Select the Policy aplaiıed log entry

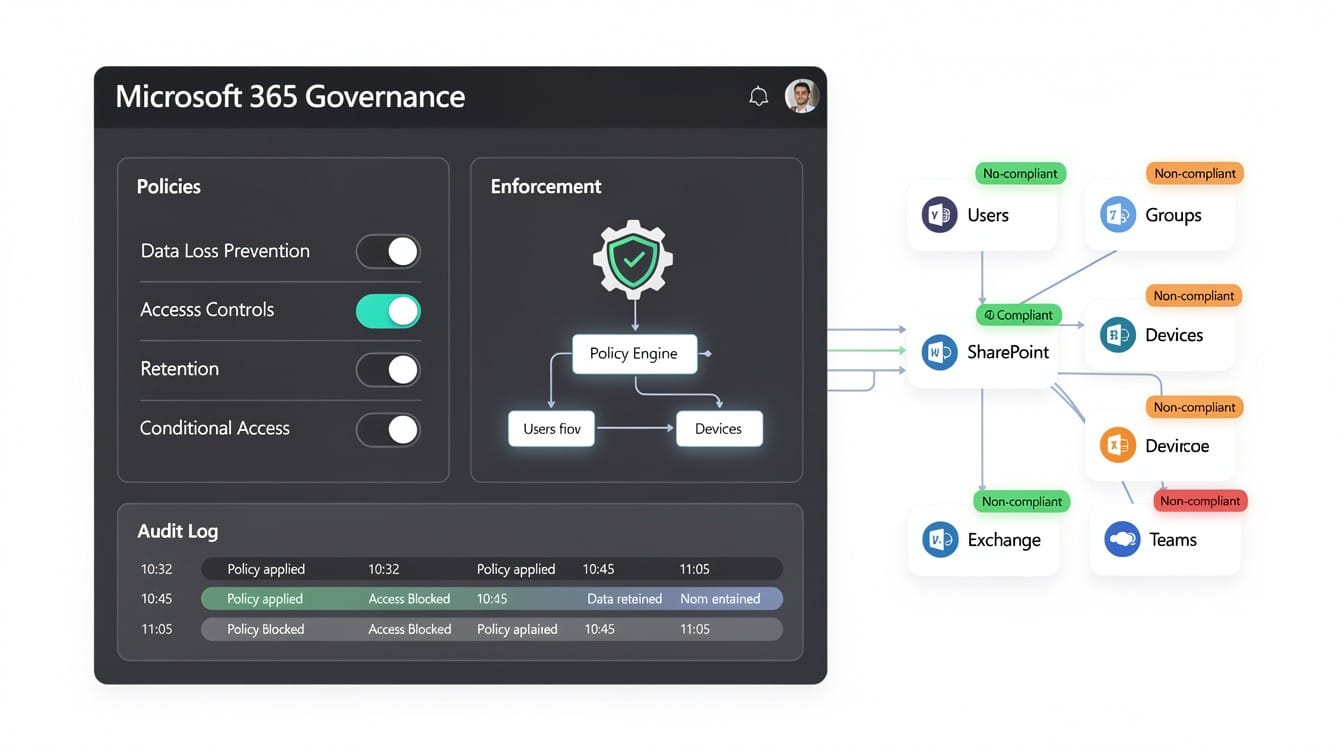(x=517, y=629)
